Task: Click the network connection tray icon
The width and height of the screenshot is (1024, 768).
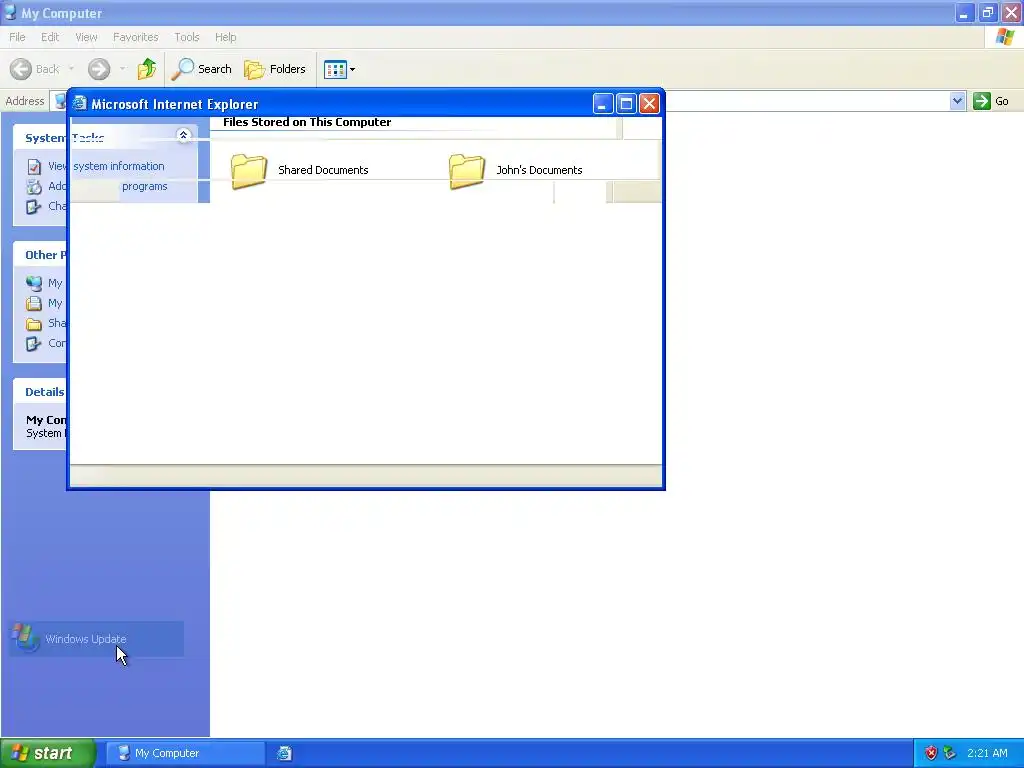Action: click(x=950, y=753)
